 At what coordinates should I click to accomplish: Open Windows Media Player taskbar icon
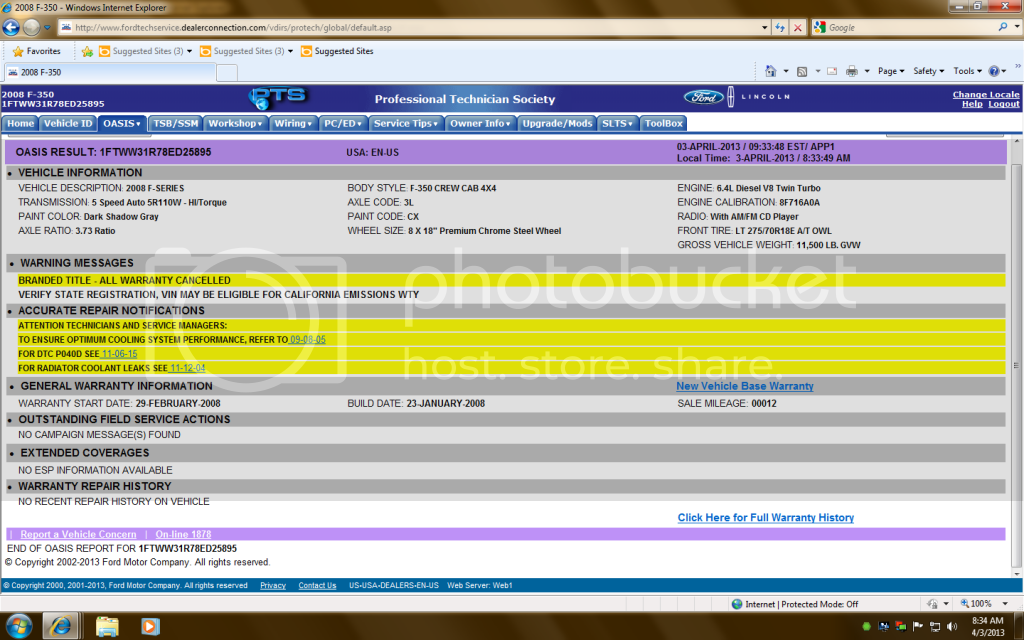point(150,627)
